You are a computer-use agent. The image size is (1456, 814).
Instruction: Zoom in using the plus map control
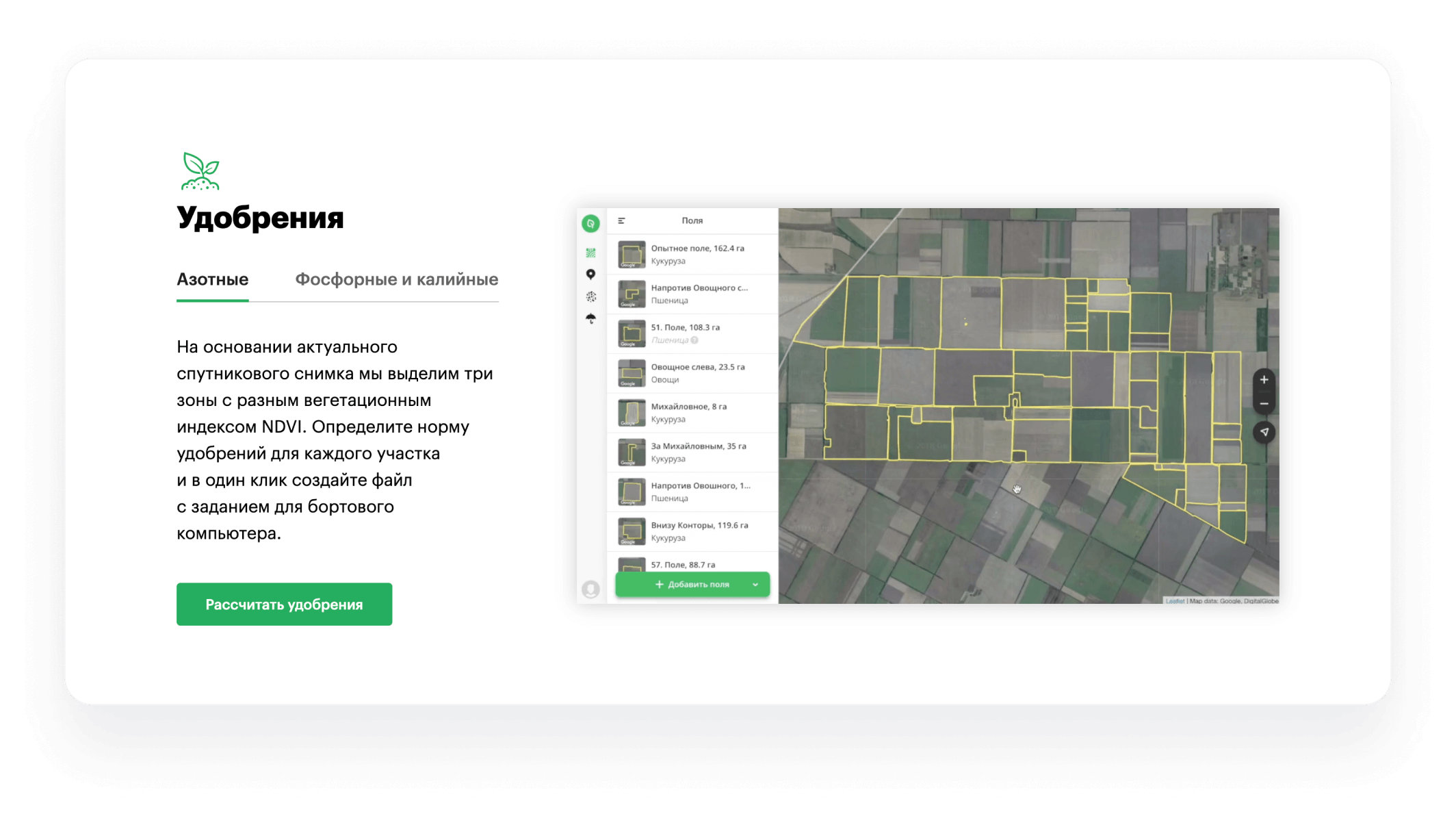(x=1264, y=379)
